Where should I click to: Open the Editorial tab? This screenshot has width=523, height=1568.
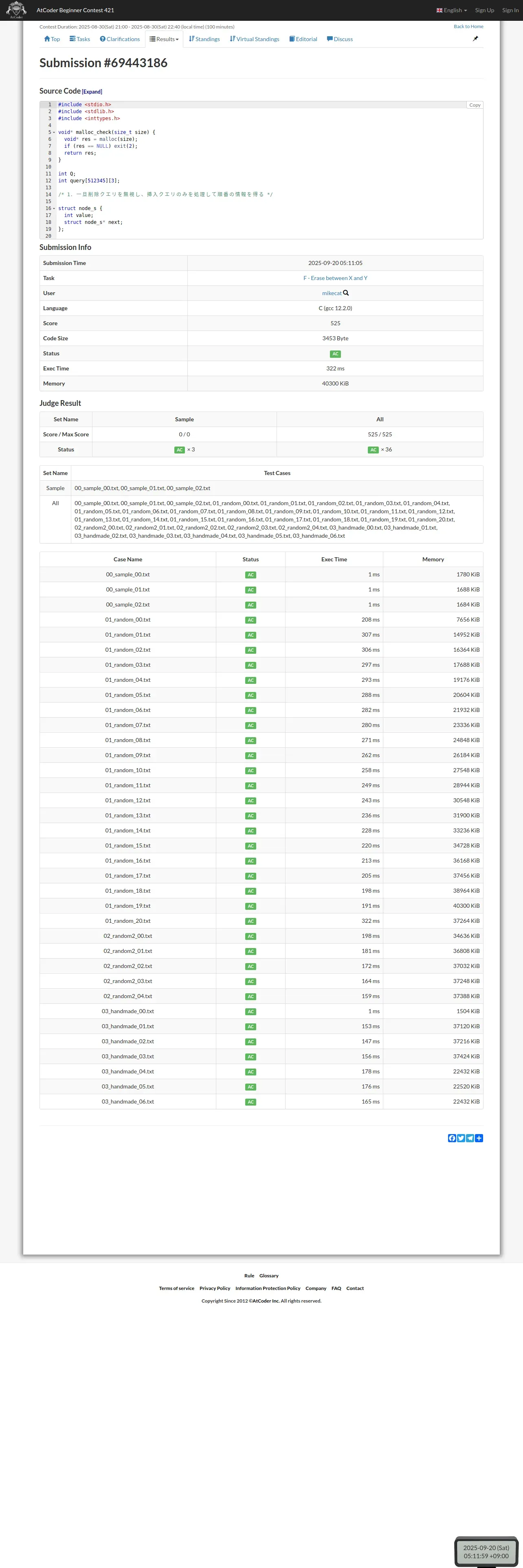coord(303,39)
